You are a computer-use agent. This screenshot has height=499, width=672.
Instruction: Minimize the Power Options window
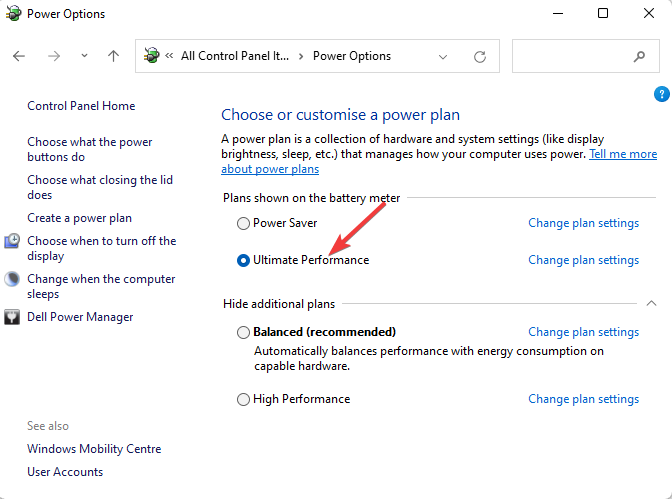pos(558,13)
